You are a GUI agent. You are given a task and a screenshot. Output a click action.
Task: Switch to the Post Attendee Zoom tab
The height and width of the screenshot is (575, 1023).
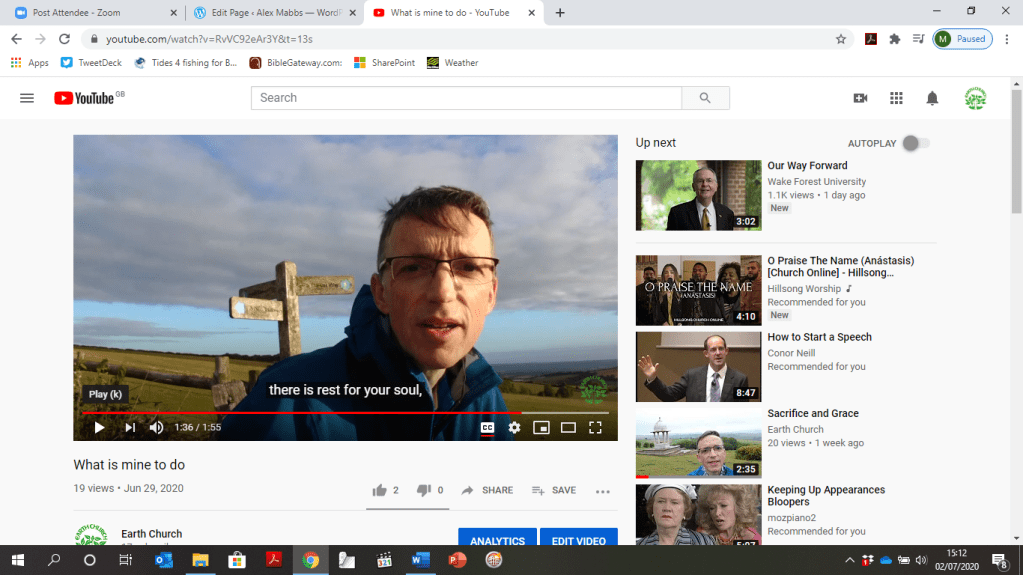coord(90,13)
